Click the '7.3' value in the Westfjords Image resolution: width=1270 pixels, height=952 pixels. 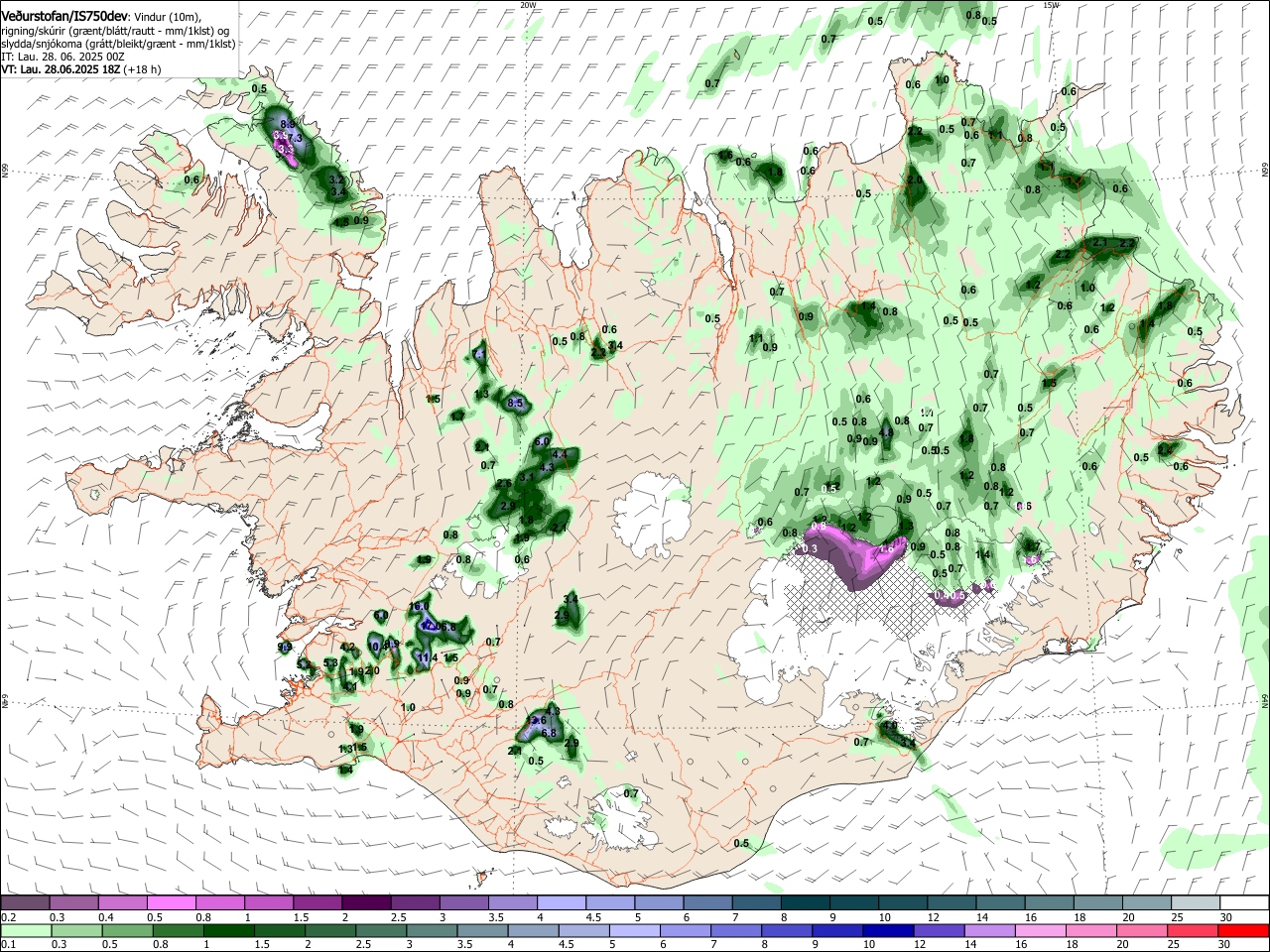(294, 136)
